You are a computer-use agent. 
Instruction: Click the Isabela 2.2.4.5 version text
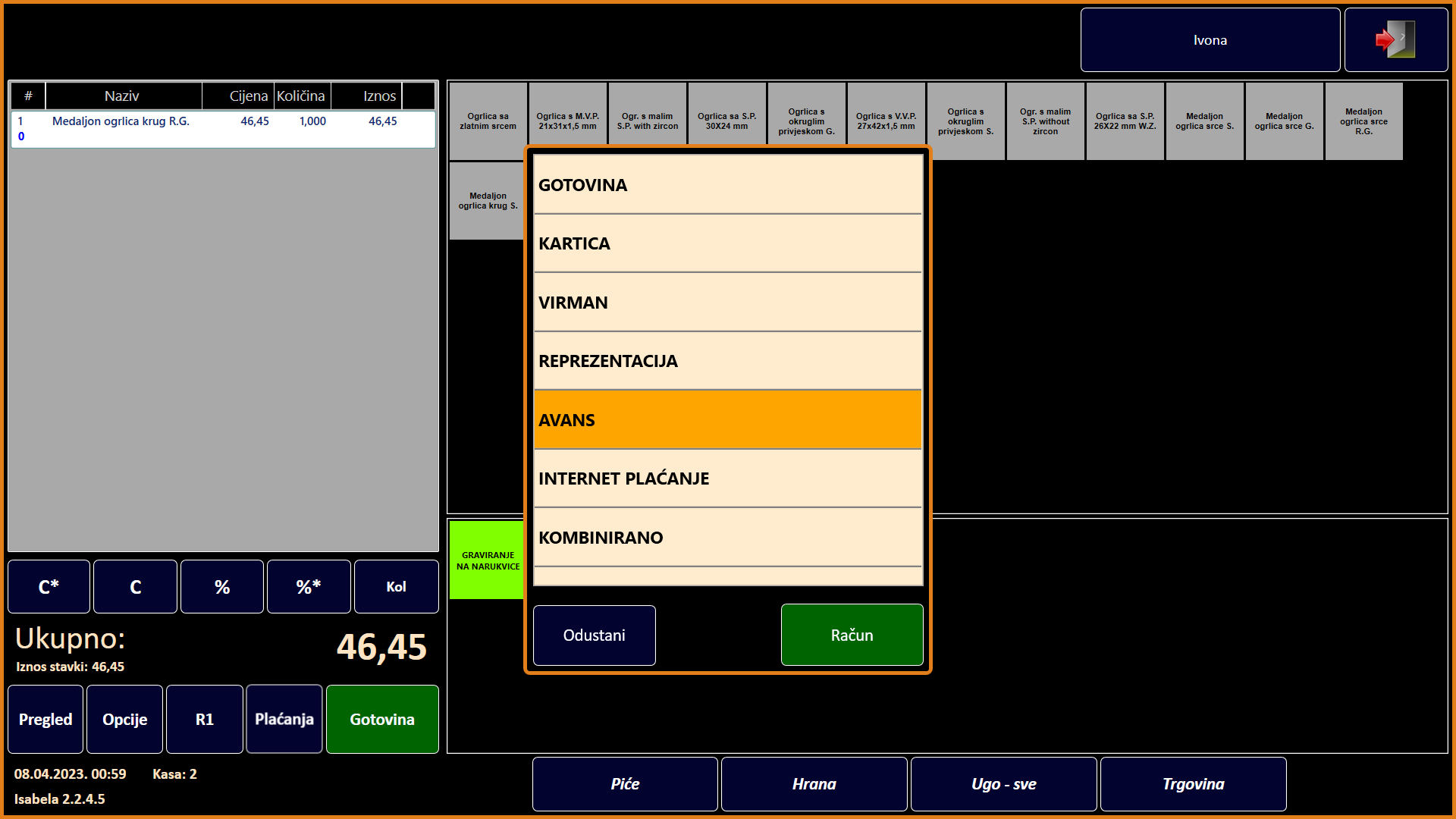[x=60, y=799]
